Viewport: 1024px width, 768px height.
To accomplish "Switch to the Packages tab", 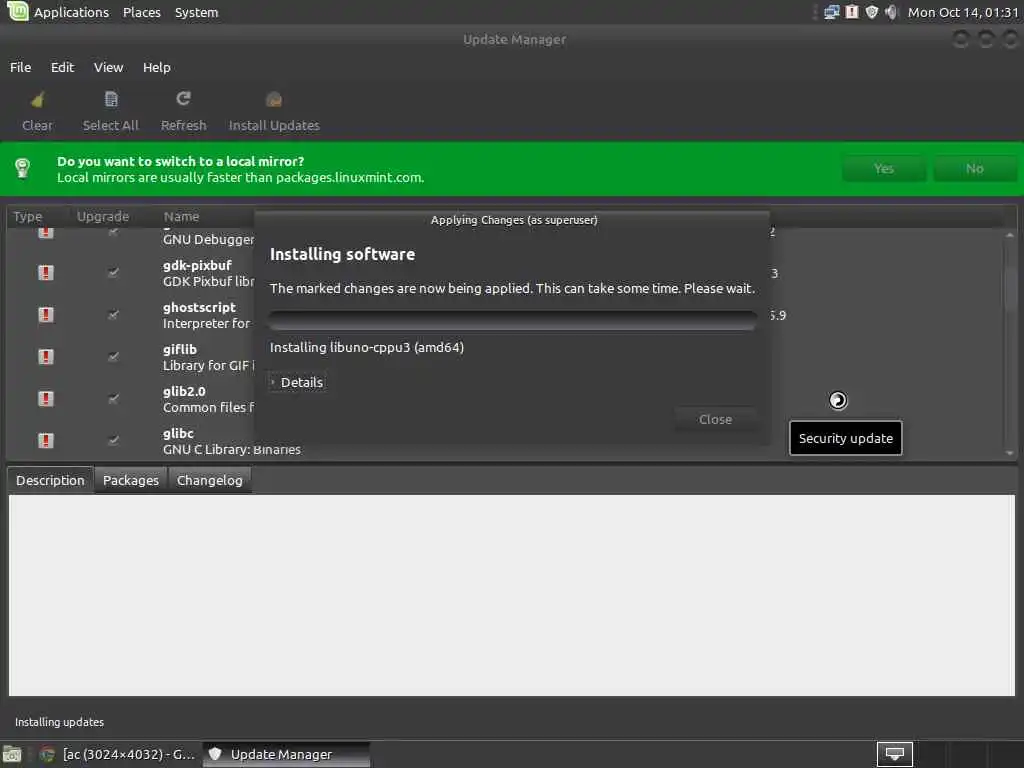I will click(x=131, y=480).
